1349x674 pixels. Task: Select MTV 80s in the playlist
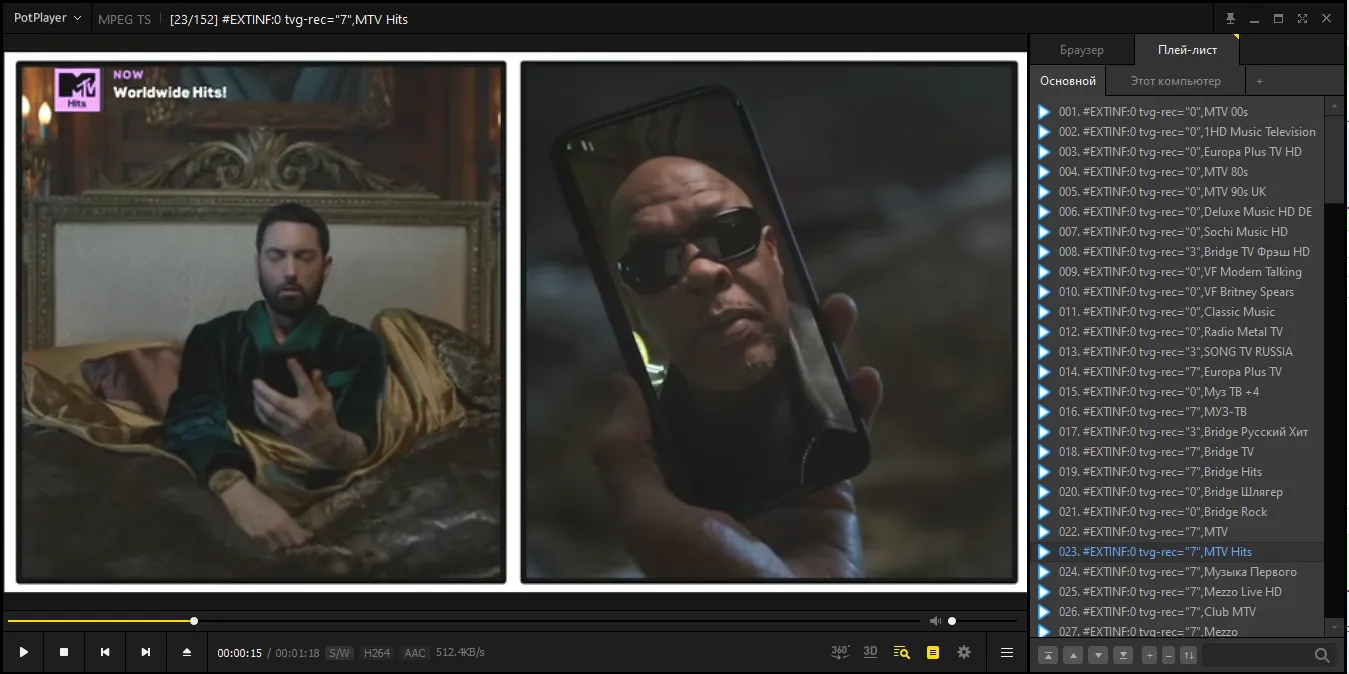click(x=1177, y=172)
